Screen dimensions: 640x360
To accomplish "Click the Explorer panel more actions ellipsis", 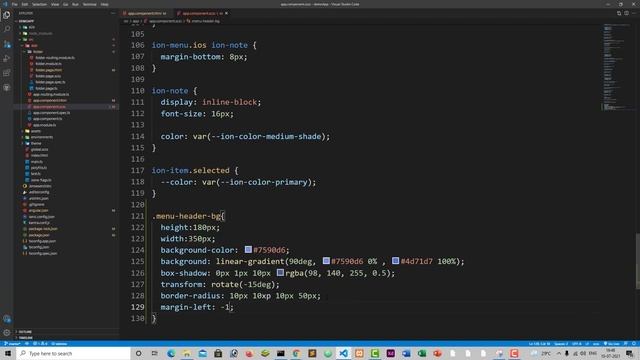I will click(x=113, y=13).
